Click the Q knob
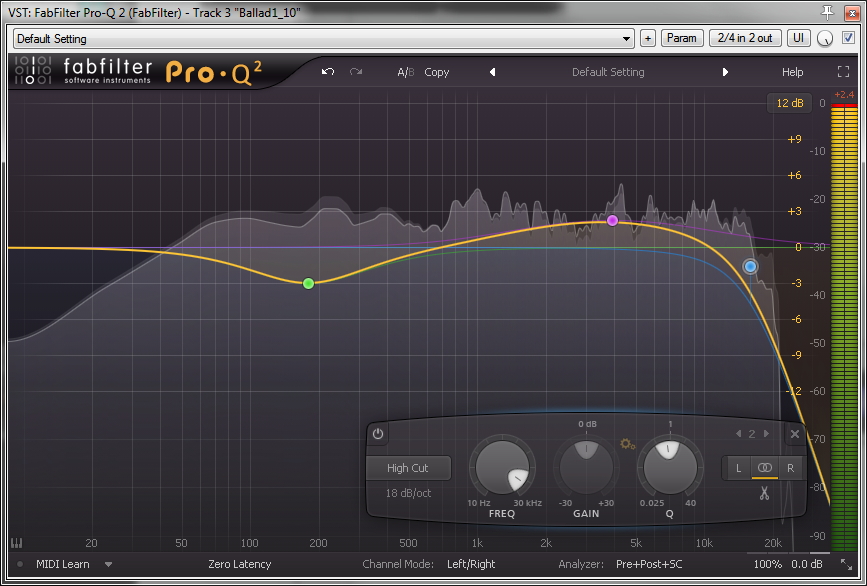 tap(670, 468)
